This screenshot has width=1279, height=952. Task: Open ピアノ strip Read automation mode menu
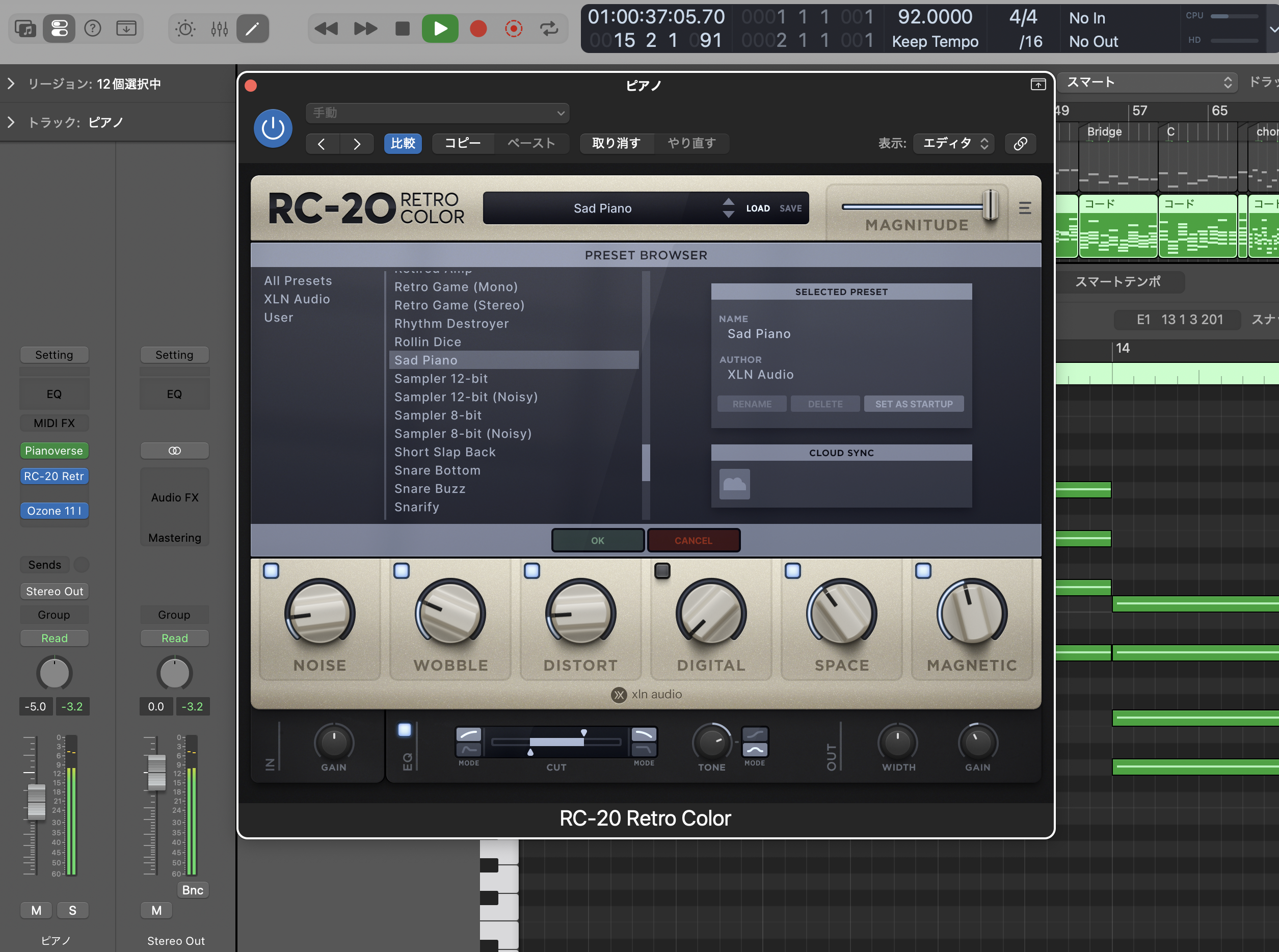pyautogui.click(x=55, y=639)
